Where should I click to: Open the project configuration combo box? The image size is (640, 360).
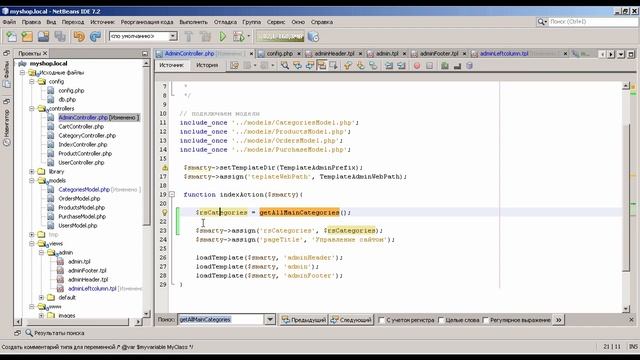coord(143,36)
